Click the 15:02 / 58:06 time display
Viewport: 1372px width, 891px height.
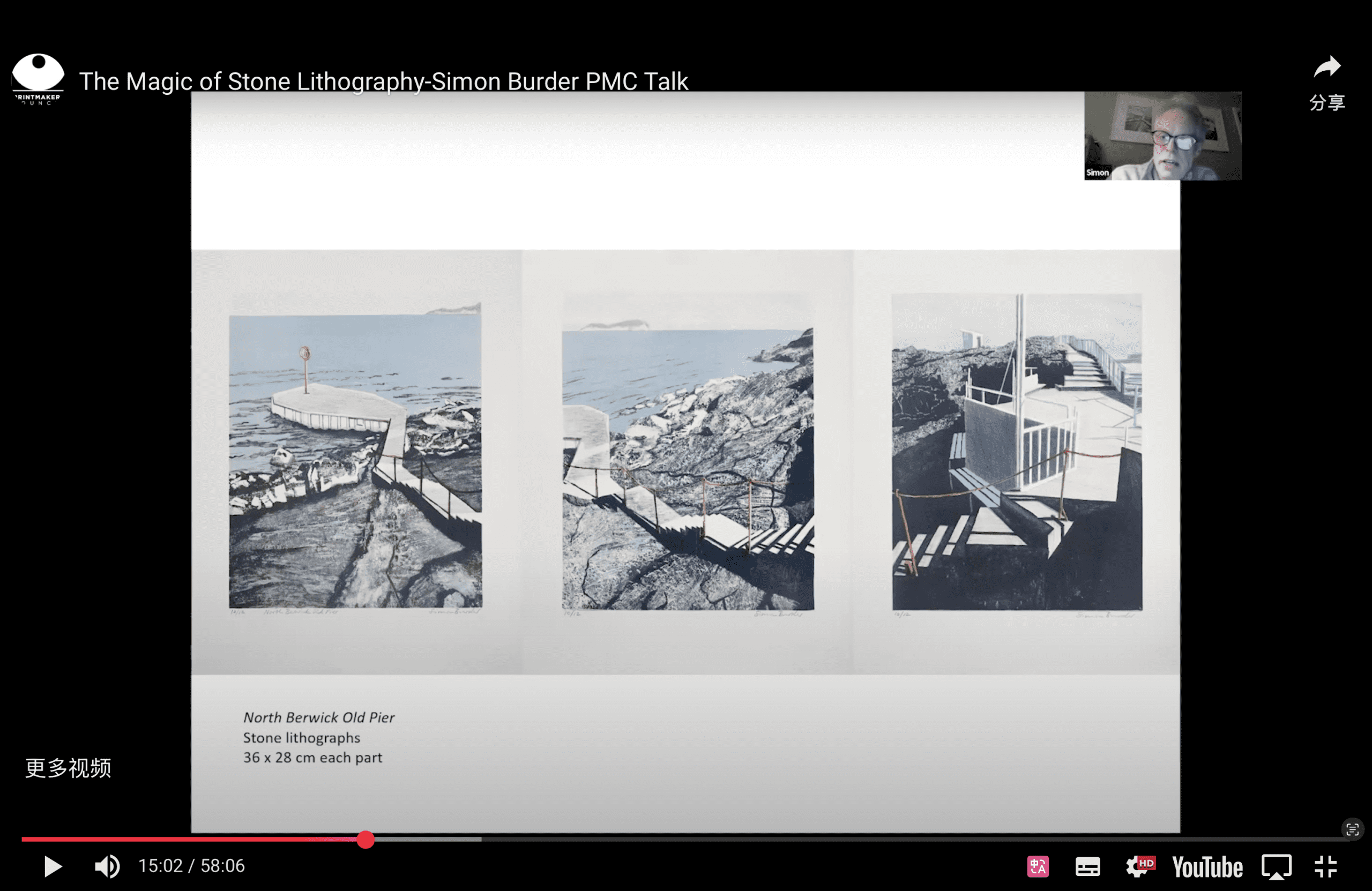[191, 866]
